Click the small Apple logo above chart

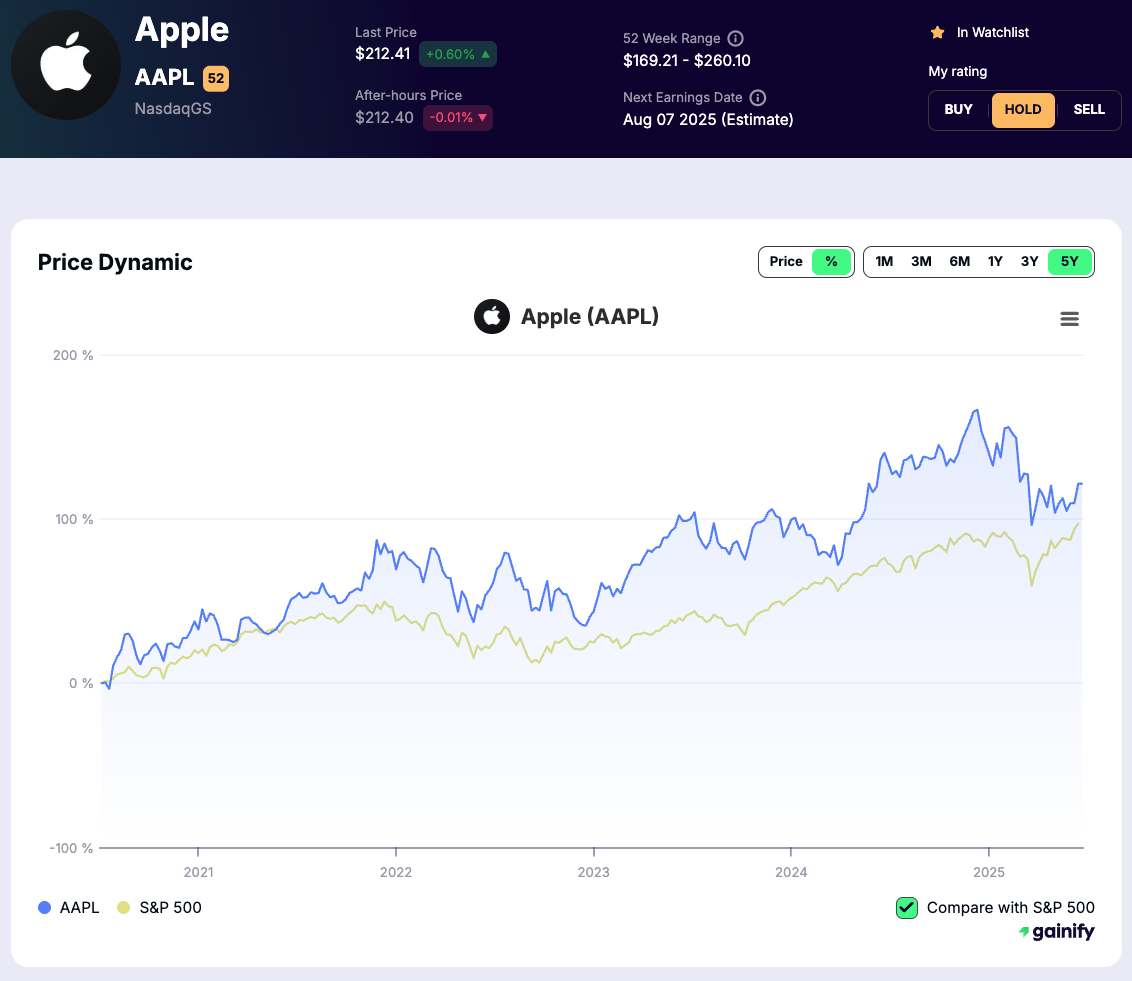(492, 316)
